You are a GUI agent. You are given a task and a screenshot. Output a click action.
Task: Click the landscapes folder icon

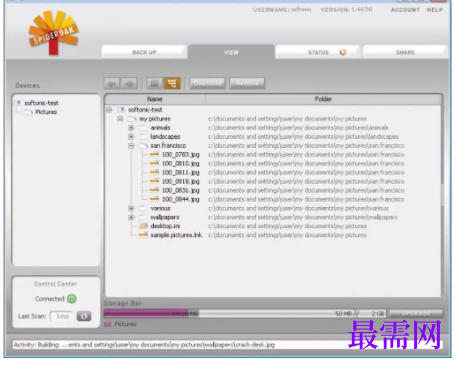click(143, 137)
